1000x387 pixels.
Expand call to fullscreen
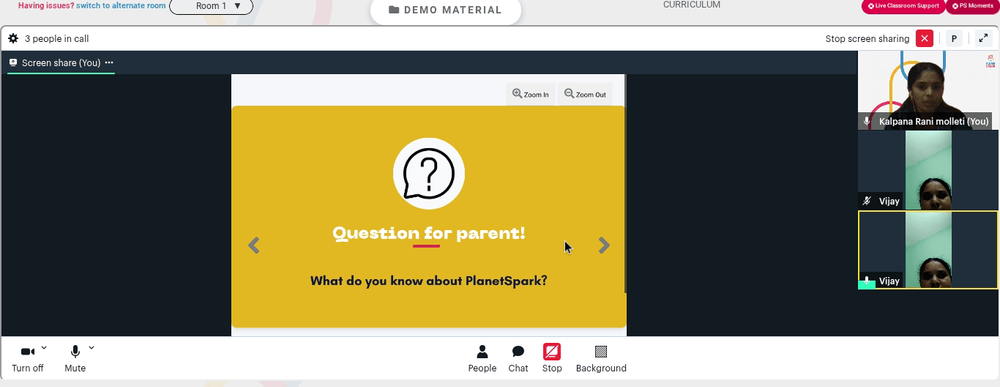point(983,38)
